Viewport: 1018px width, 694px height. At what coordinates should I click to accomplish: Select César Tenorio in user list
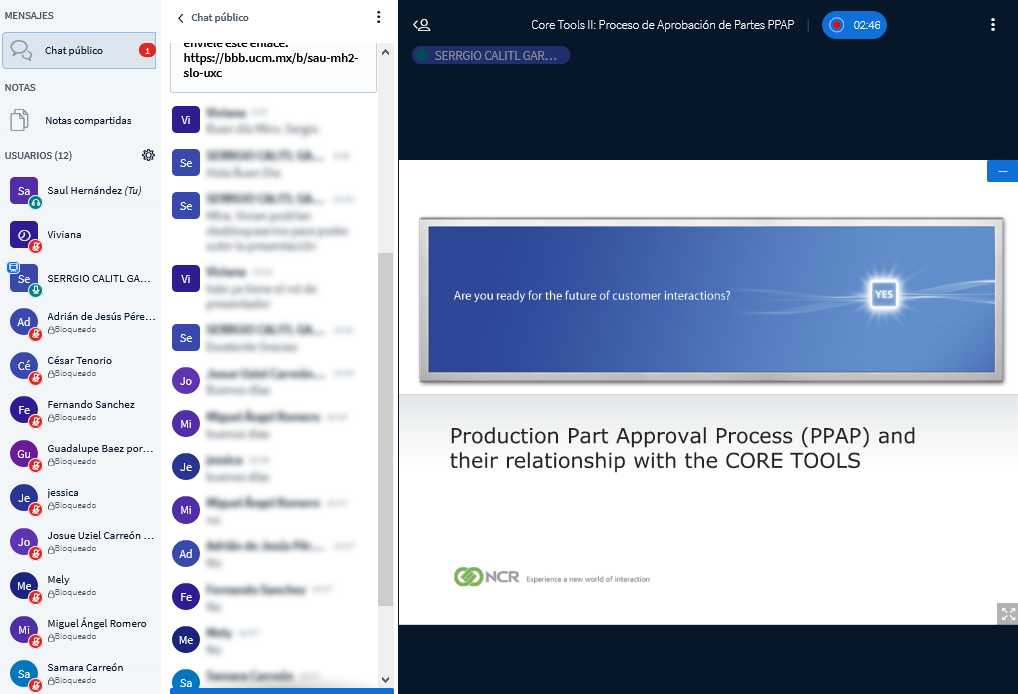81,367
